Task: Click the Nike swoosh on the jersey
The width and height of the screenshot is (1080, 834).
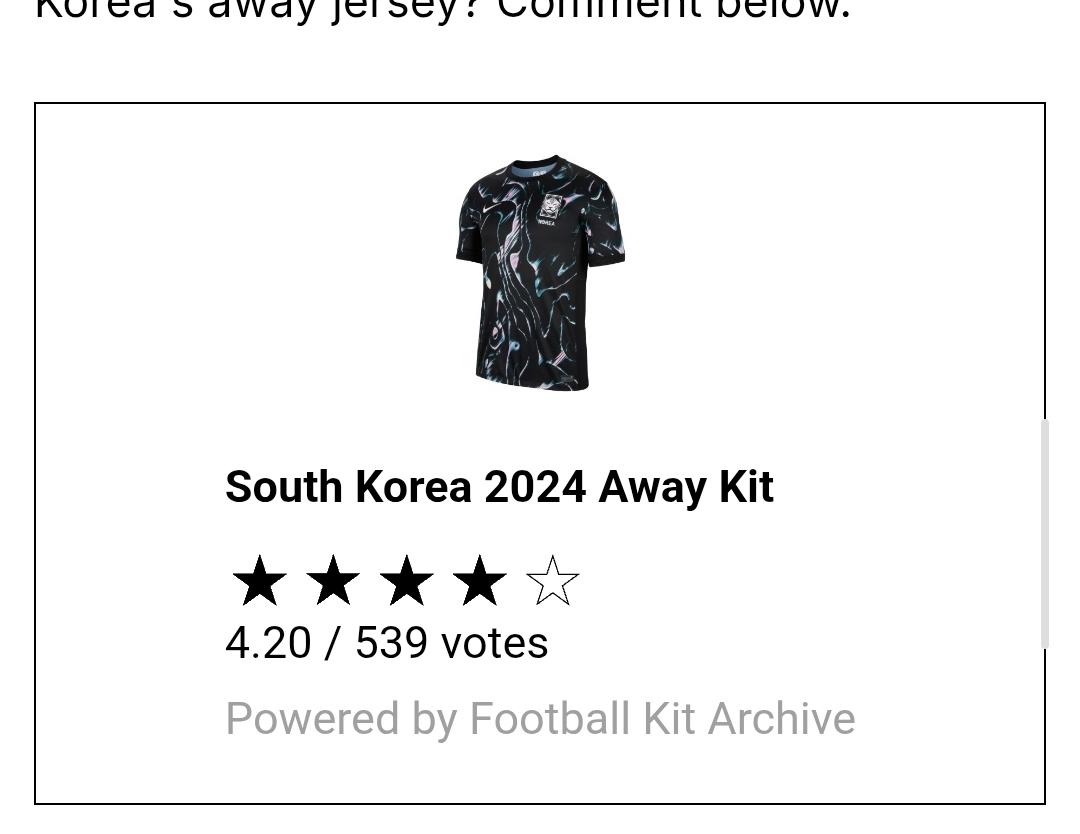Action: tap(488, 207)
